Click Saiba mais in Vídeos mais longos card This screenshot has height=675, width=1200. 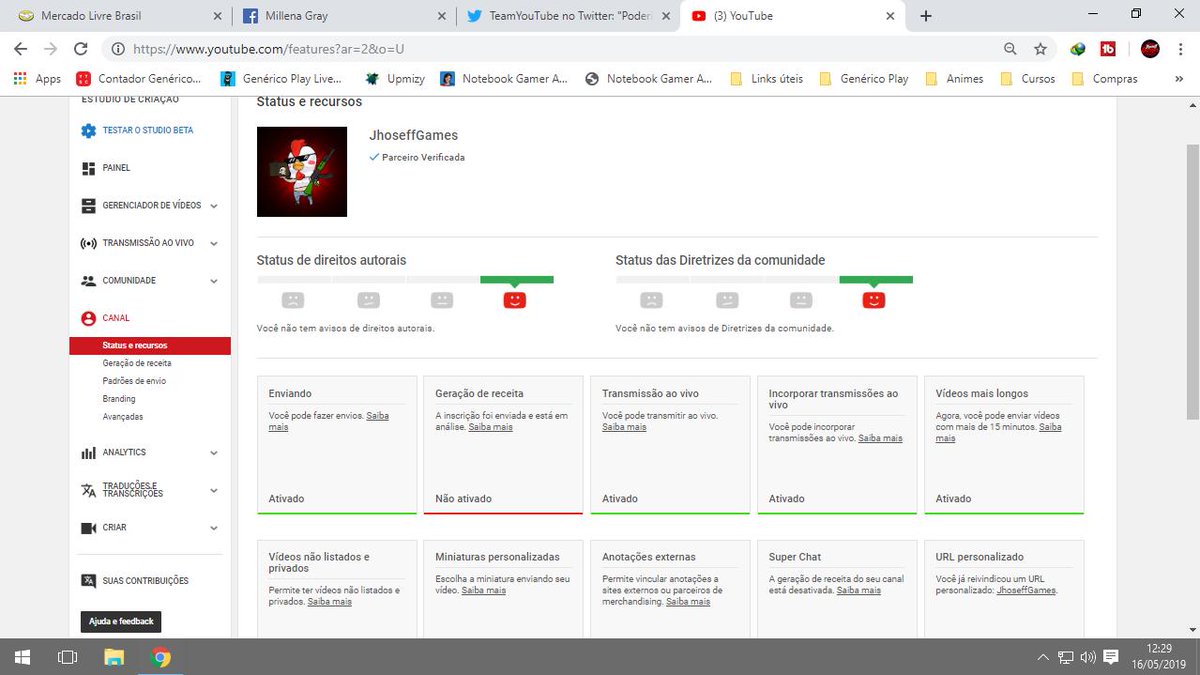(1050, 427)
